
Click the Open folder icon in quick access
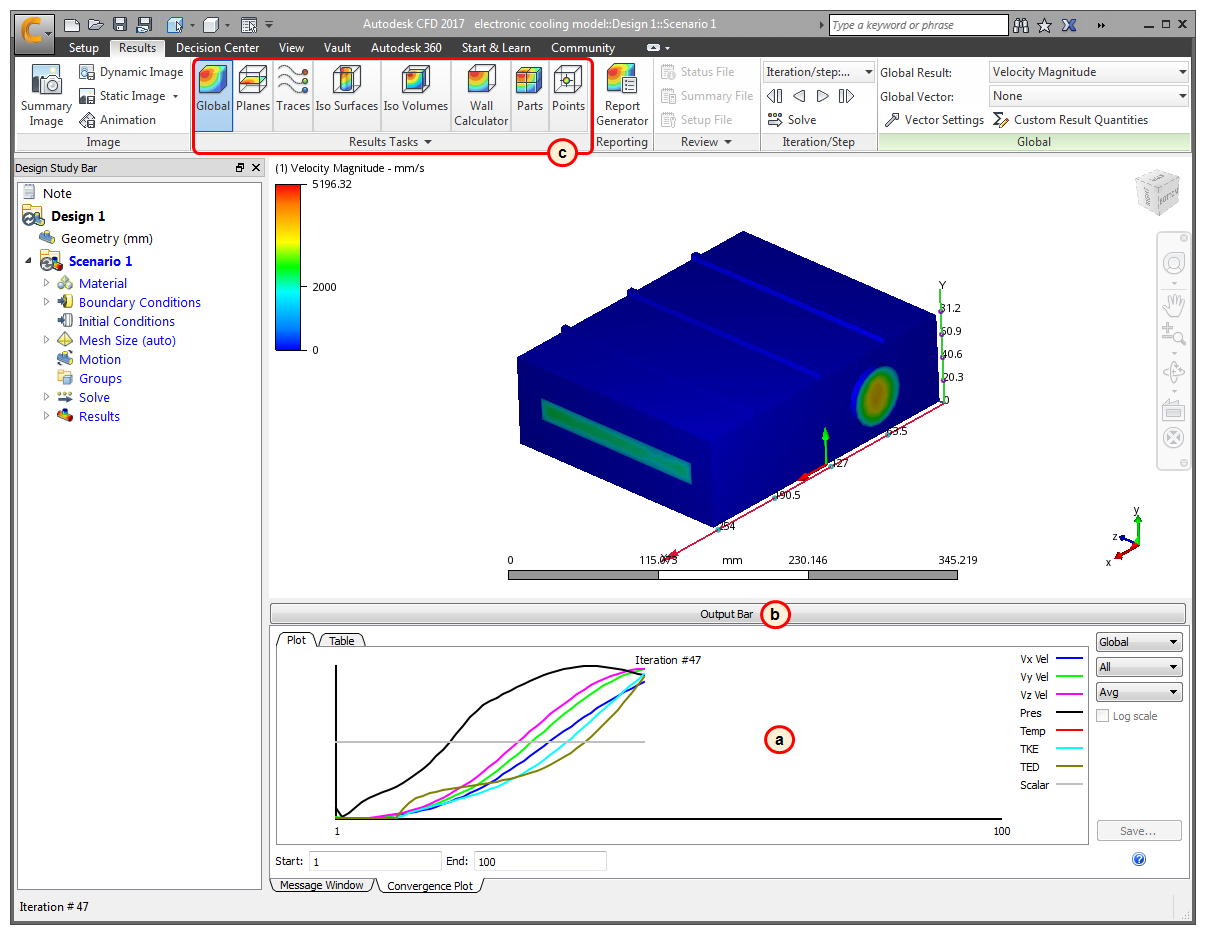(x=95, y=25)
